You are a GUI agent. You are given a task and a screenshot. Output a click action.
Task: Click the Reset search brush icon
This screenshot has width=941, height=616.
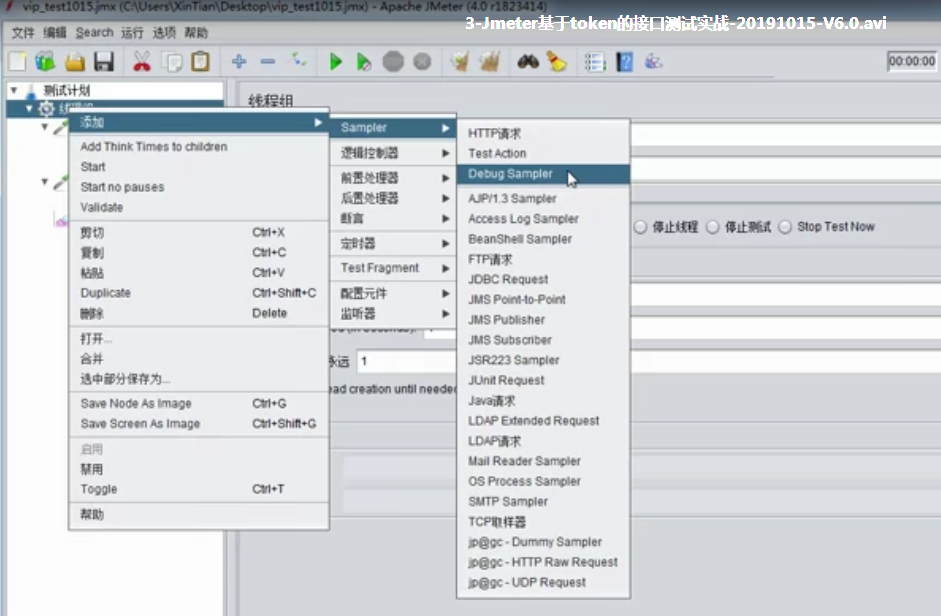tap(557, 61)
